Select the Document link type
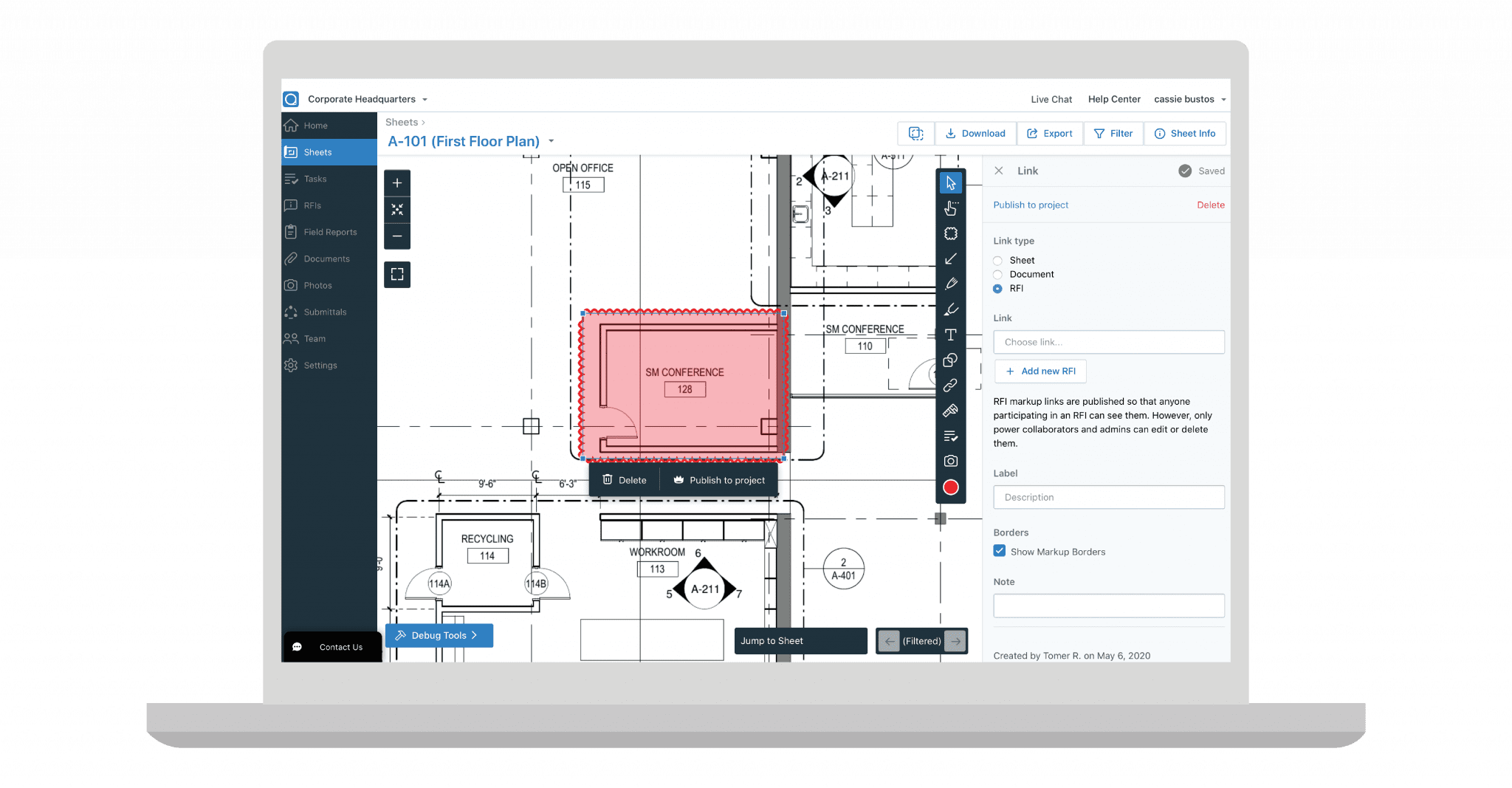Screen dimensions: 1512x788 (x=998, y=275)
